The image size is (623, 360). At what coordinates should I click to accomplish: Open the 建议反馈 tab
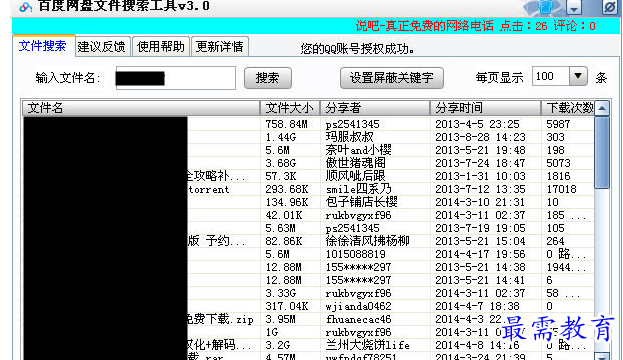click(102, 46)
